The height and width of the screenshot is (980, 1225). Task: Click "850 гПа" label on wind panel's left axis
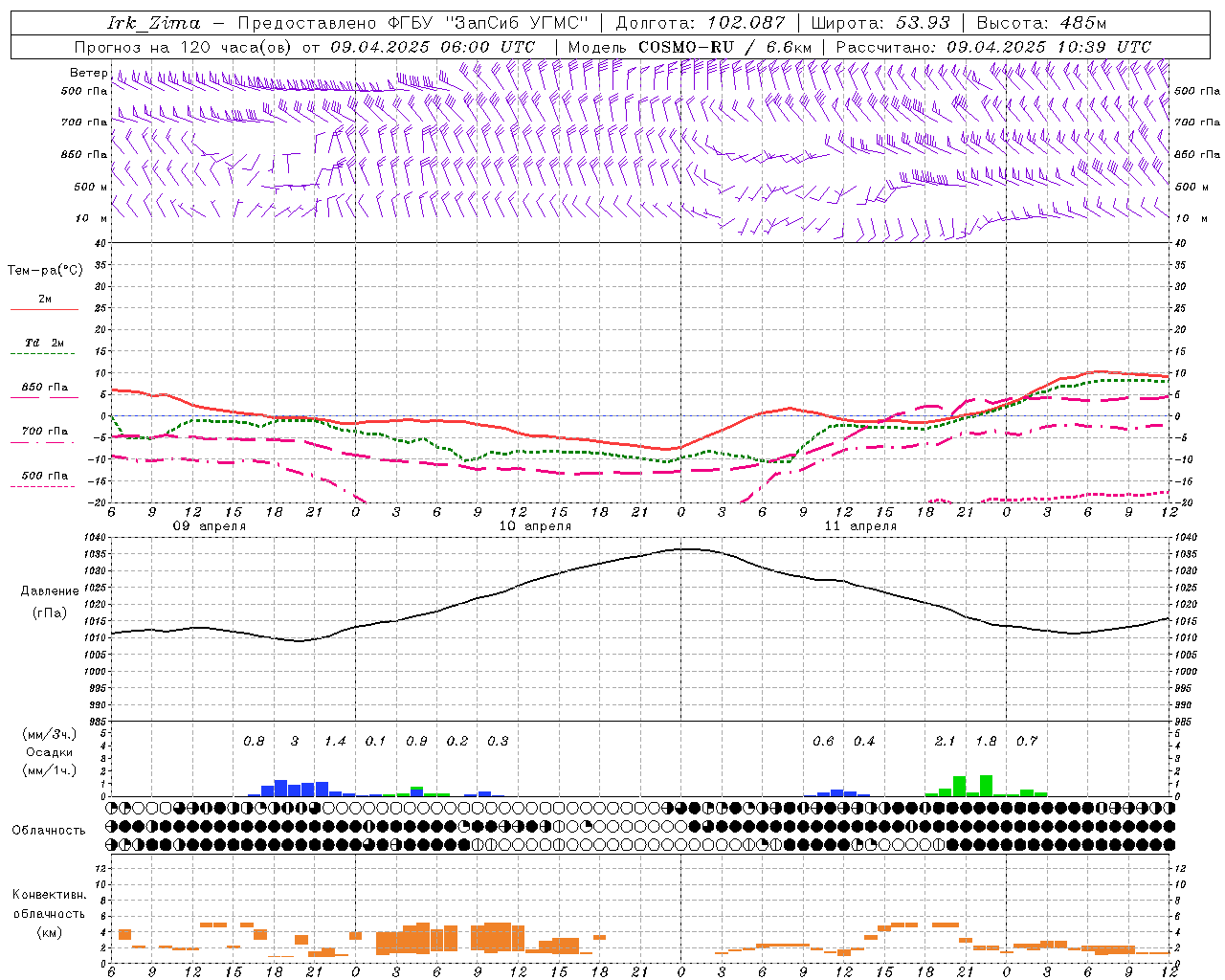coord(84,154)
